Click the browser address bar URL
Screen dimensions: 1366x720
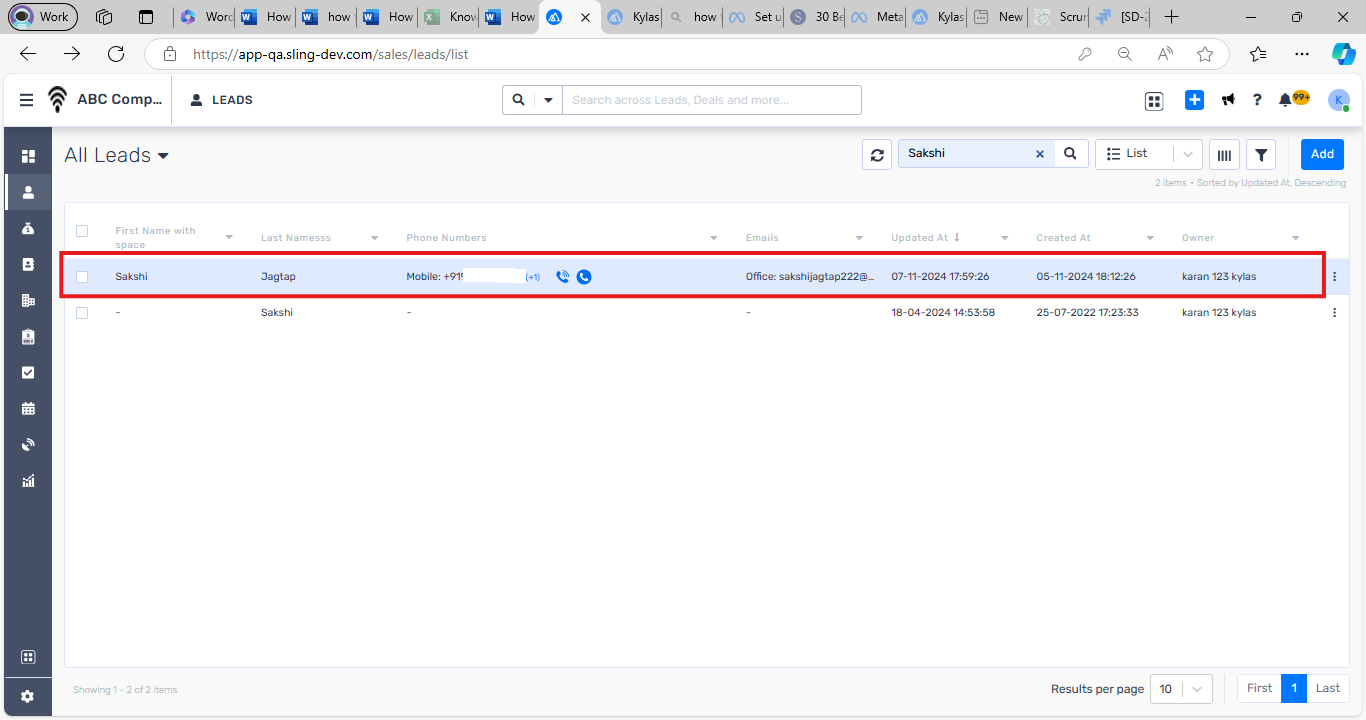point(331,54)
